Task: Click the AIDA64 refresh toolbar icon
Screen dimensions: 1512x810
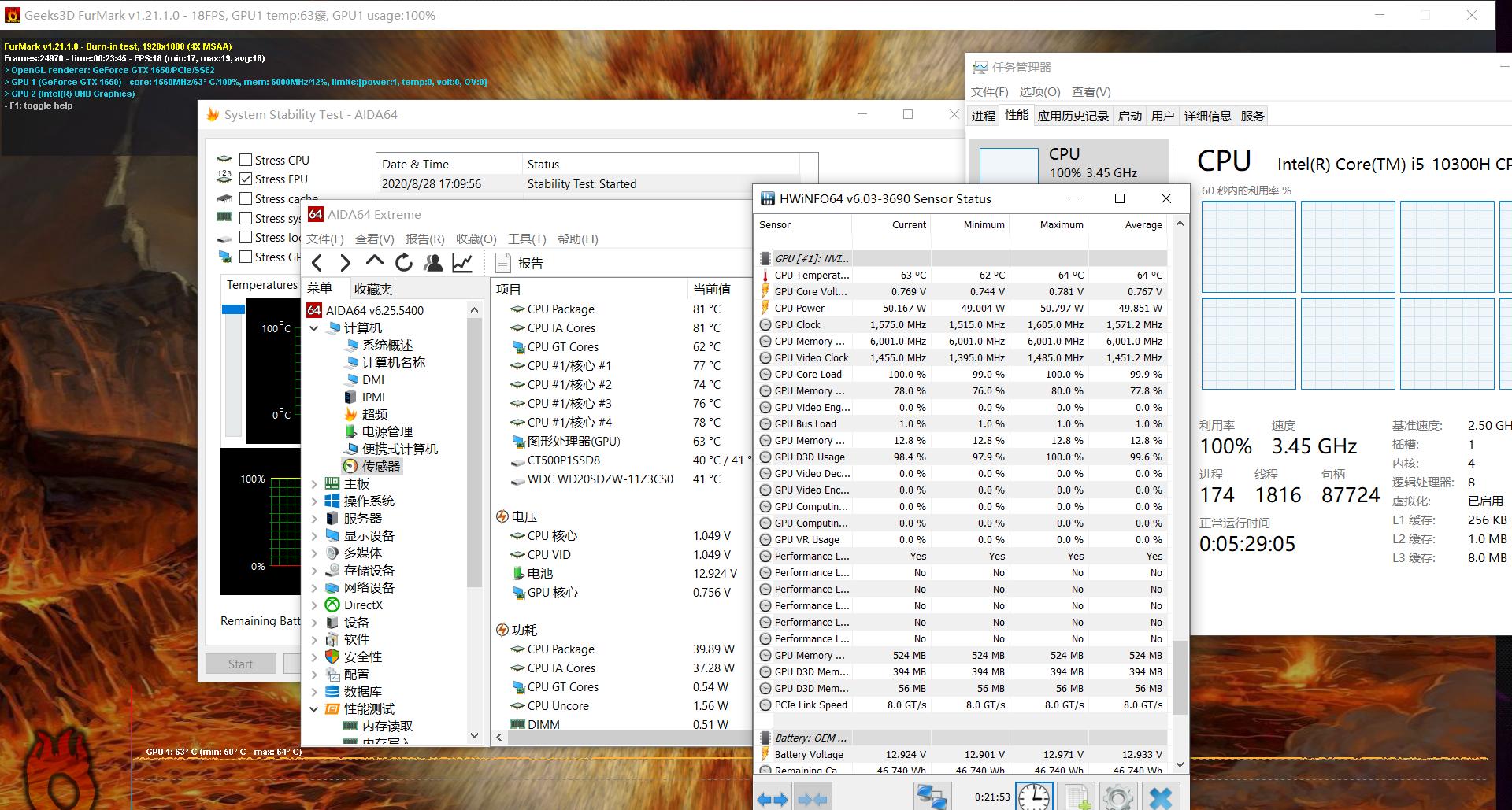Action: 404,263
